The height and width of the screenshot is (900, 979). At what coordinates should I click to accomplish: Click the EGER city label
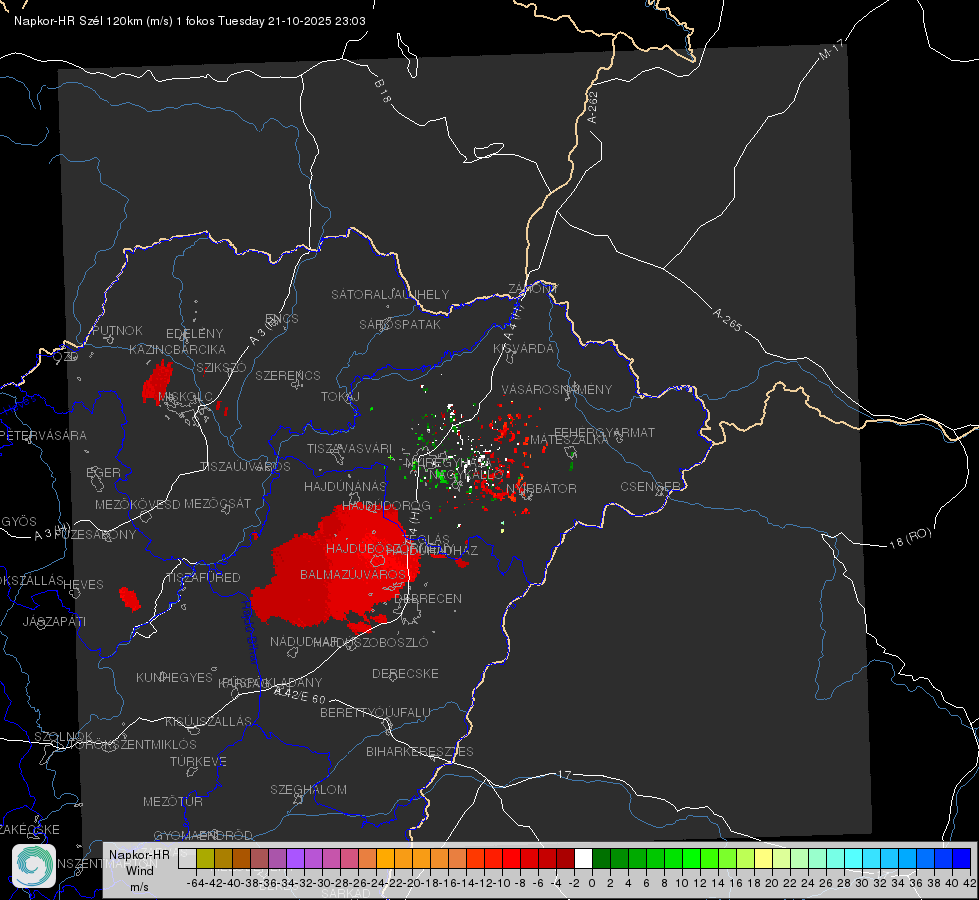point(103,472)
